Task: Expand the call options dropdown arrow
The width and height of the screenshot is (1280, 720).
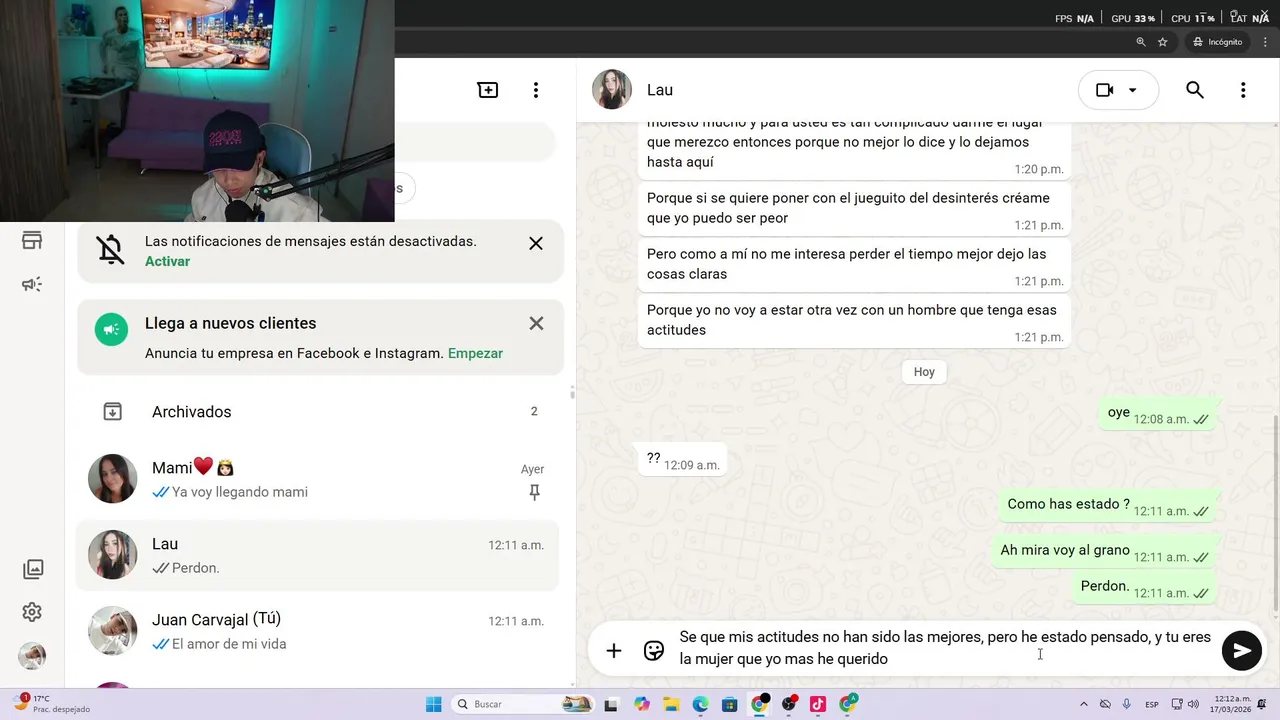Action: (x=1133, y=90)
